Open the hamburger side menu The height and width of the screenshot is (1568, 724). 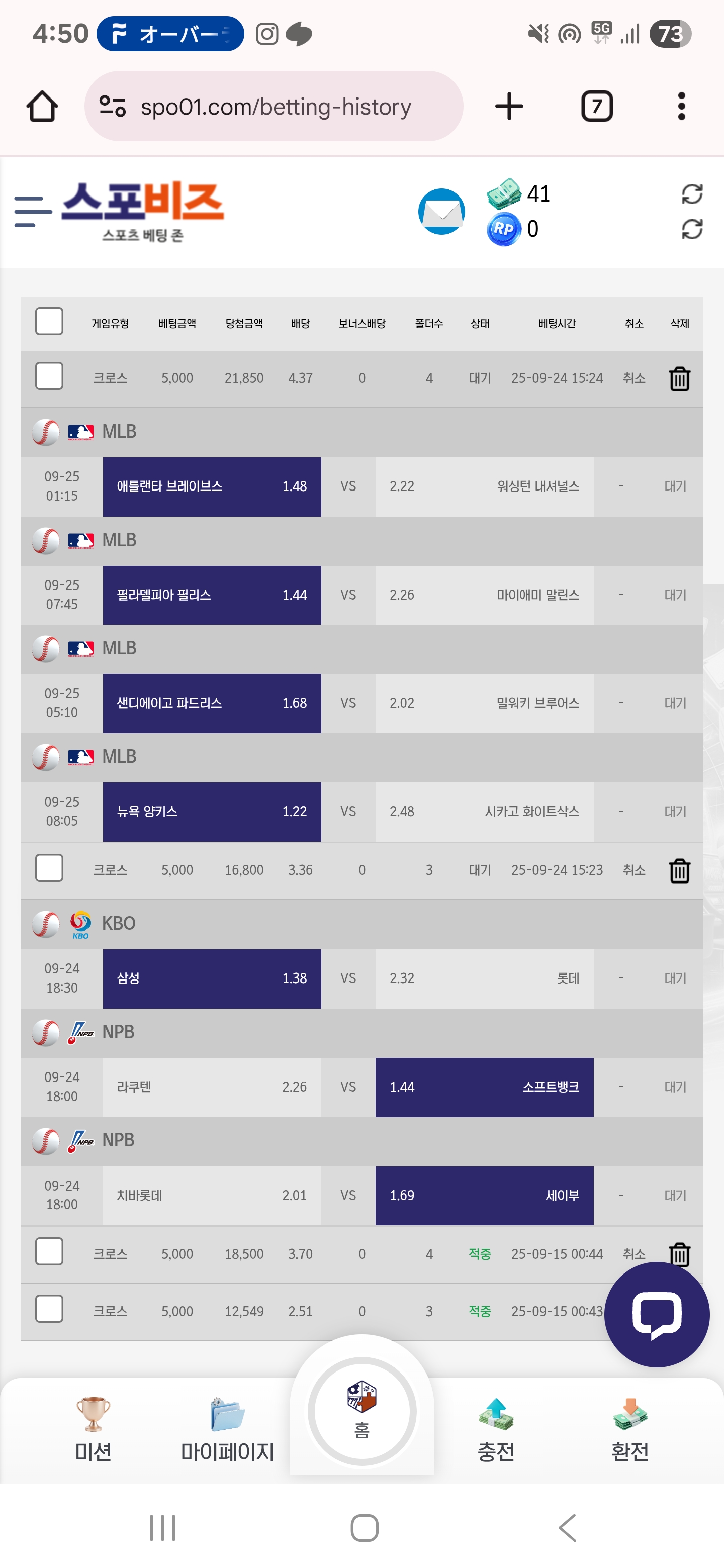click(x=32, y=211)
